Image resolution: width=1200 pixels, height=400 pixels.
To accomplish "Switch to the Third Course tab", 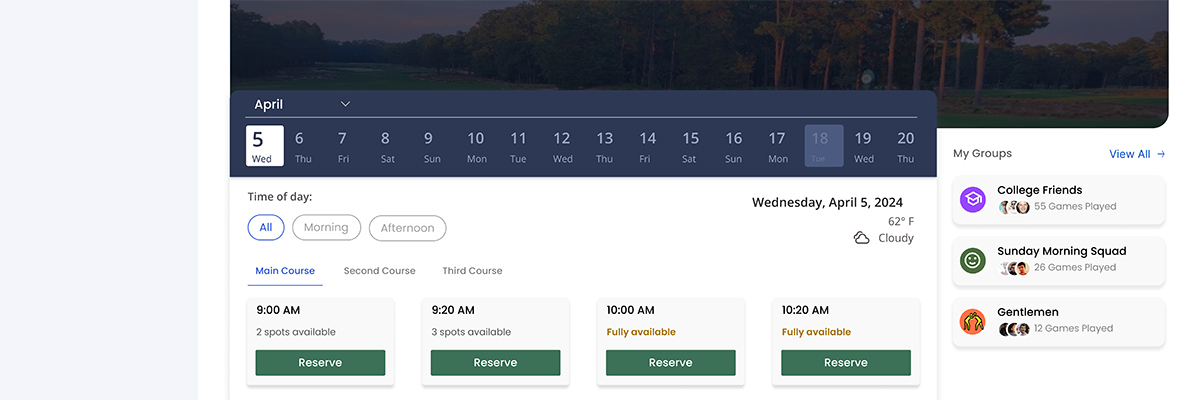I will (x=472, y=271).
